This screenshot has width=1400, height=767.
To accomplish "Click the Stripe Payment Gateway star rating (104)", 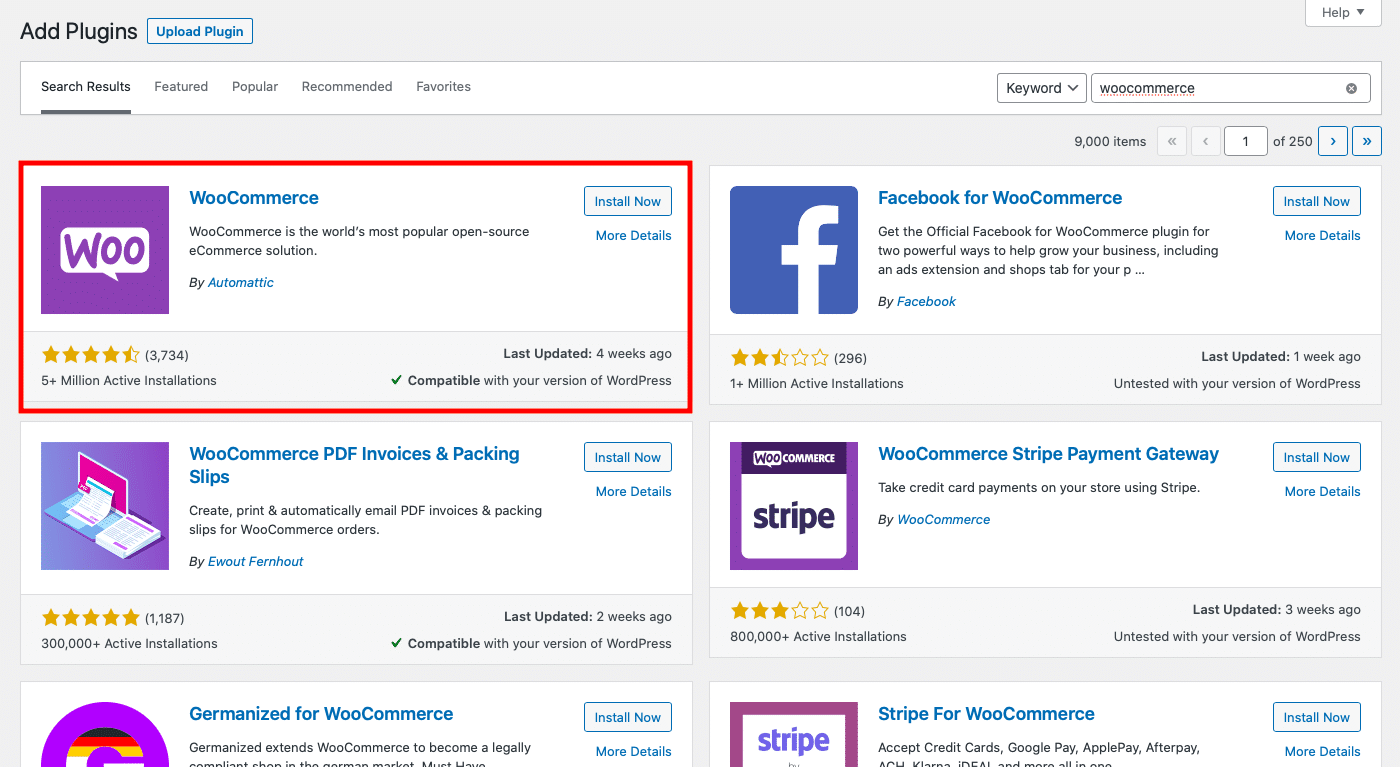I will [780, 611].
